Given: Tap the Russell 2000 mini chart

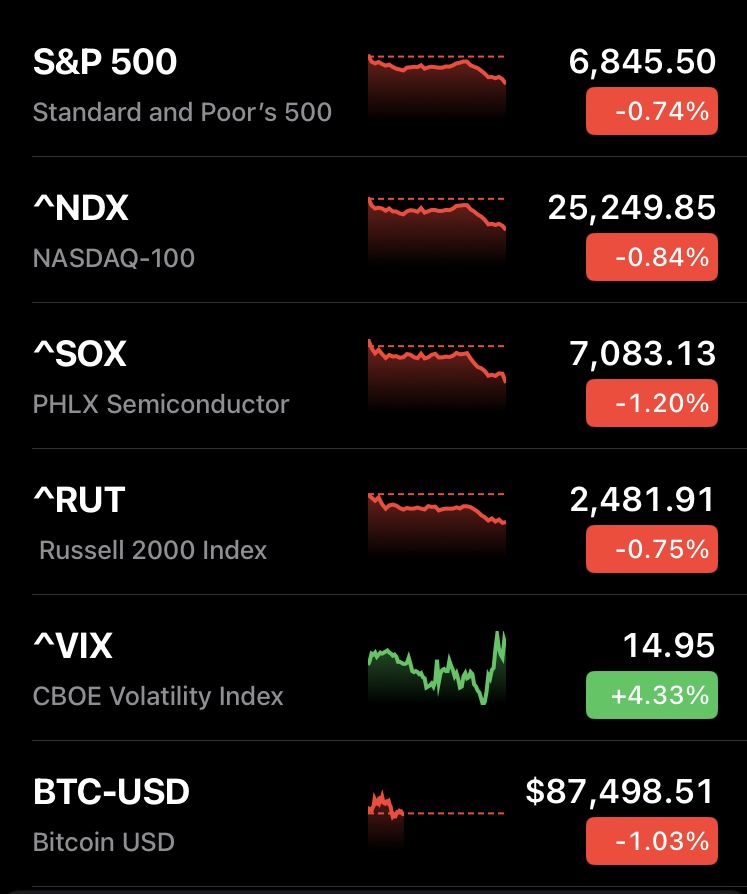Looking at the screenshot, I should tap(437, 523).
